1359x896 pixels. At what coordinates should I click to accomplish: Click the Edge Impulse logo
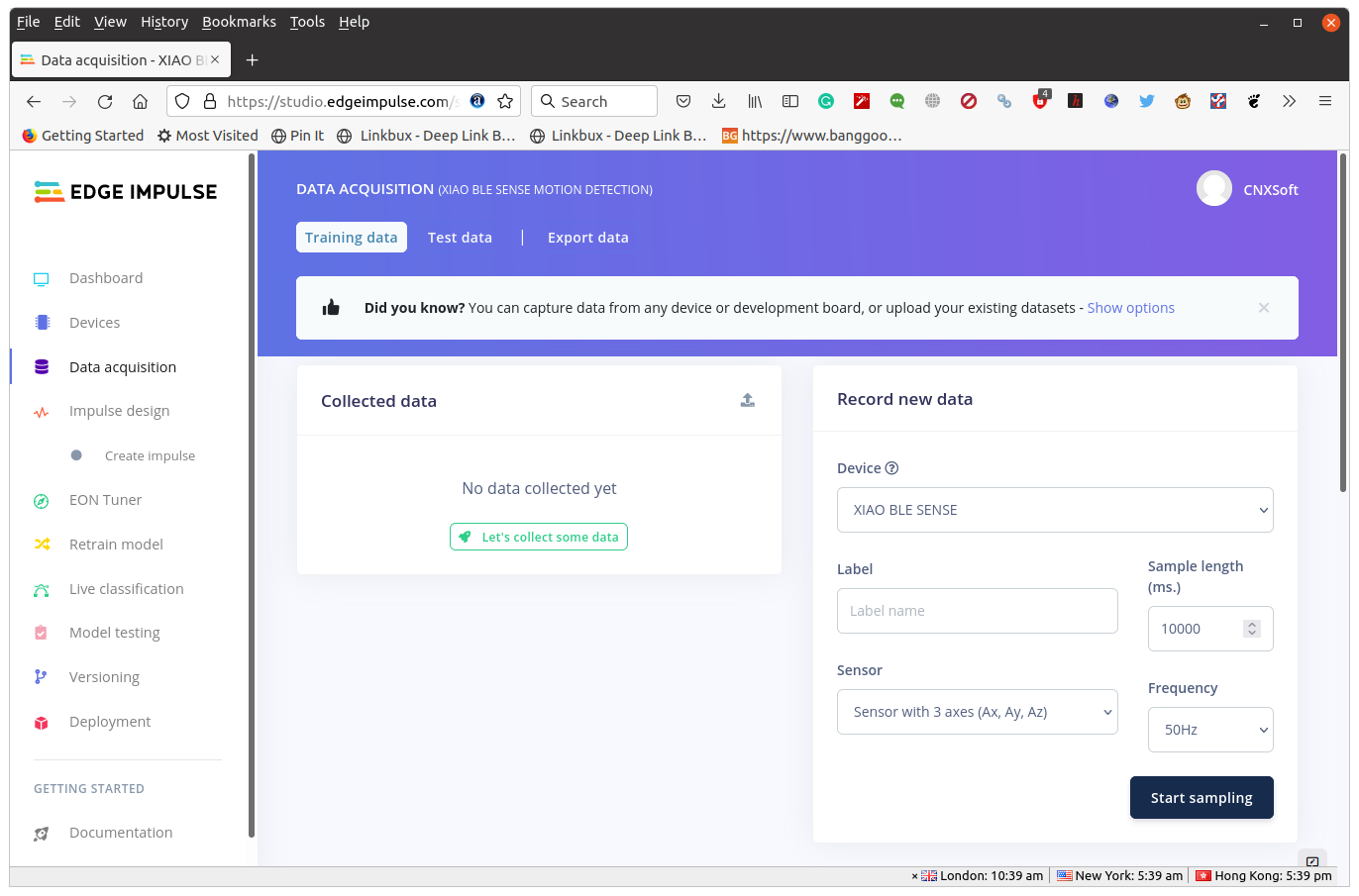point(125,192)
